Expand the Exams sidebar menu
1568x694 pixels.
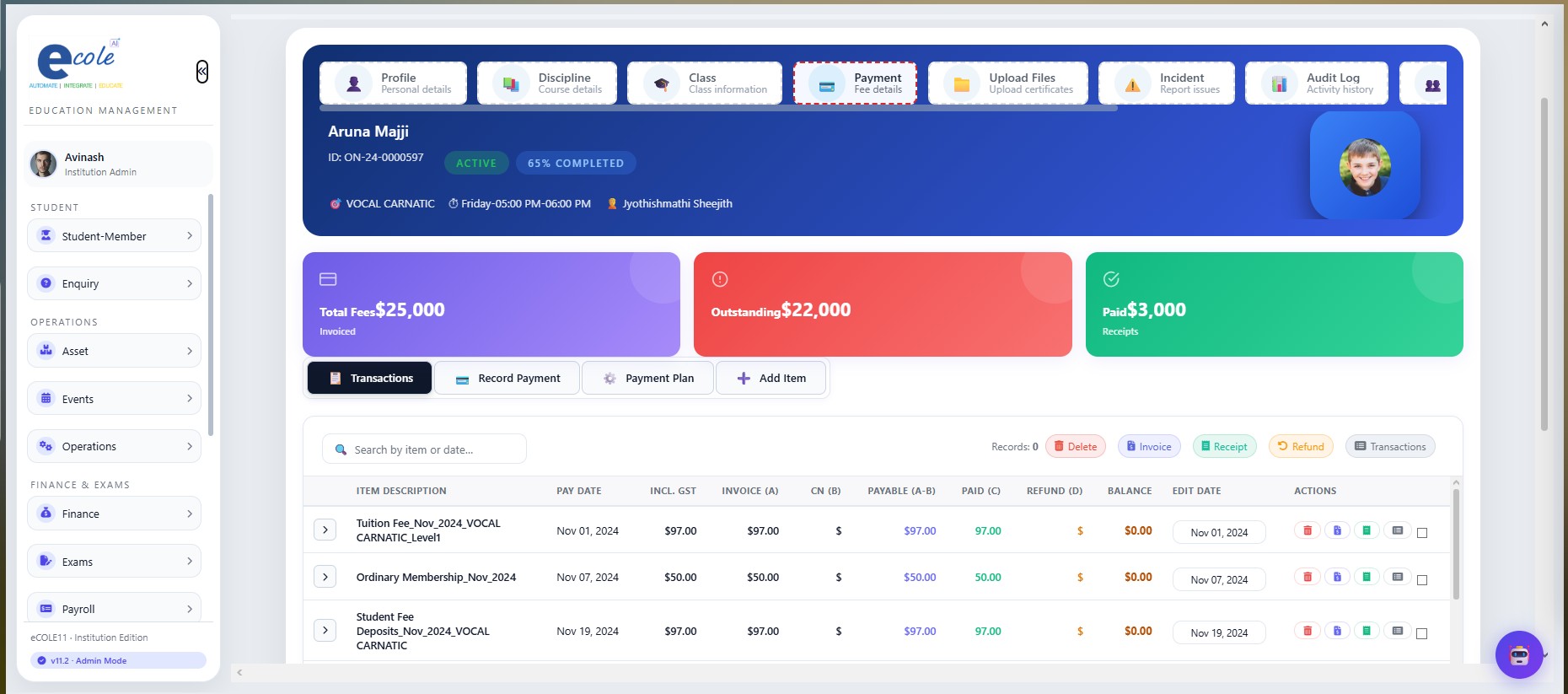click(x=114, y=562)
